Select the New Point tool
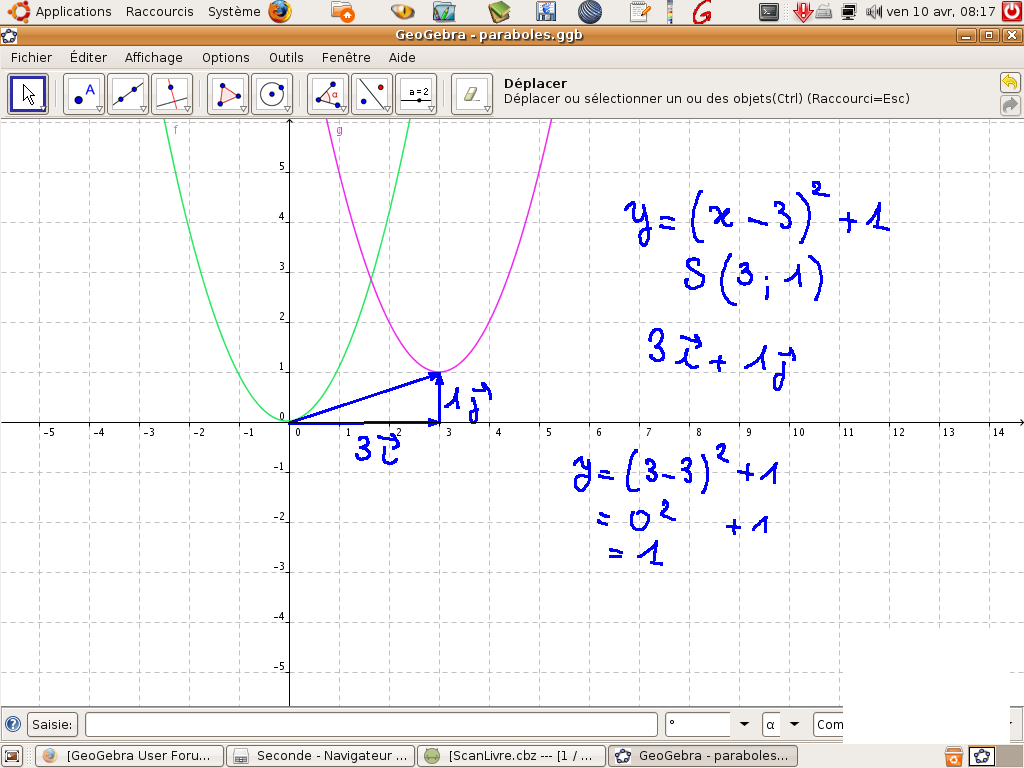This screenshot has width=1024, height=768. coord(84,95)
